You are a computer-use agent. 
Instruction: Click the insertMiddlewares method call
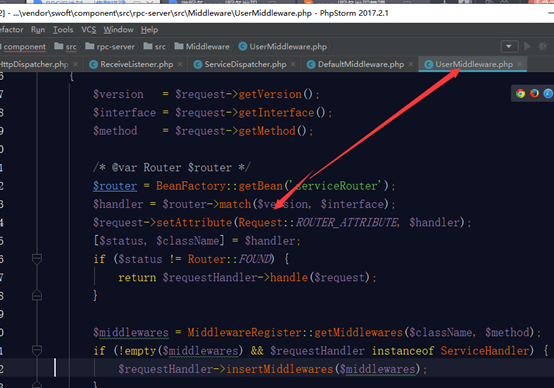[x=279, y=369]
